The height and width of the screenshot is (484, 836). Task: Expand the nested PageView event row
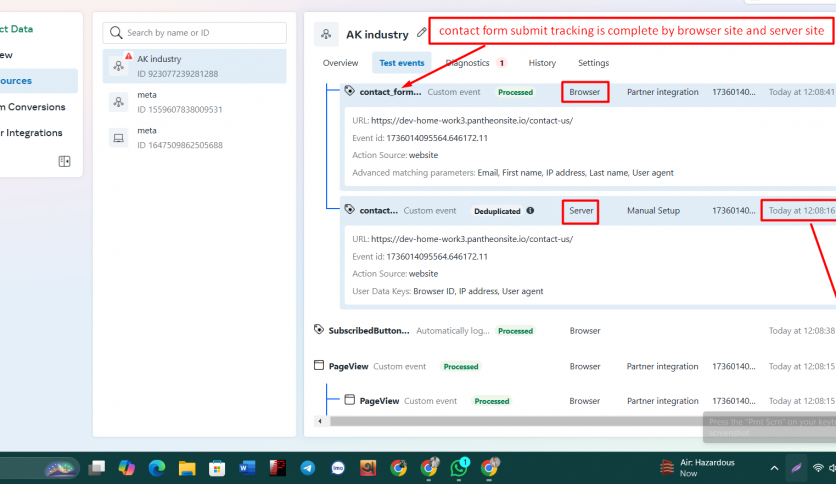tap(588, 401)
